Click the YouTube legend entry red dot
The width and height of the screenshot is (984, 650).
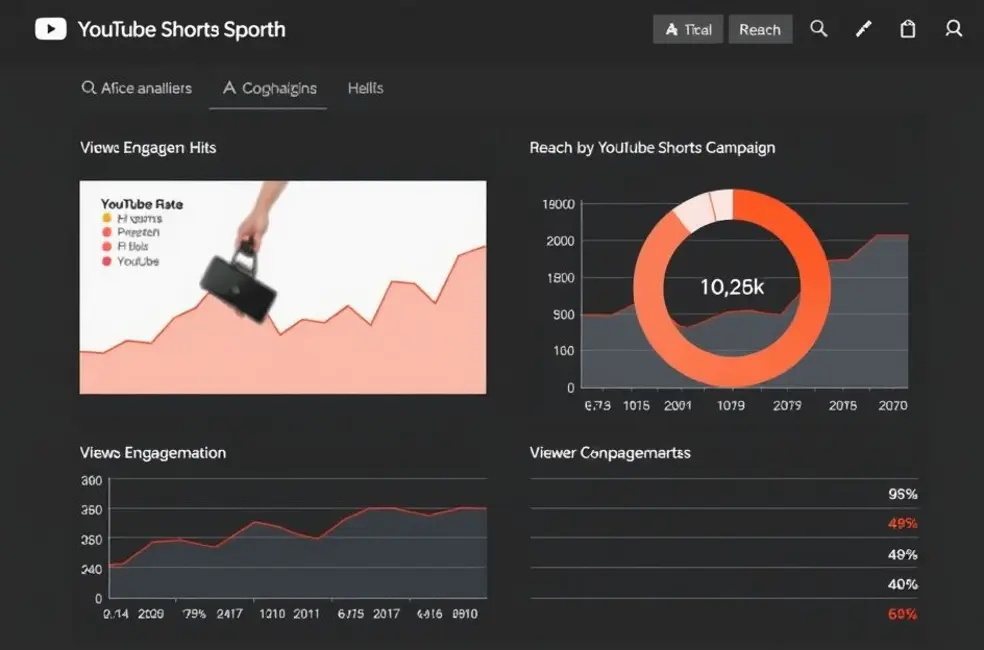[x=106, y=261]
